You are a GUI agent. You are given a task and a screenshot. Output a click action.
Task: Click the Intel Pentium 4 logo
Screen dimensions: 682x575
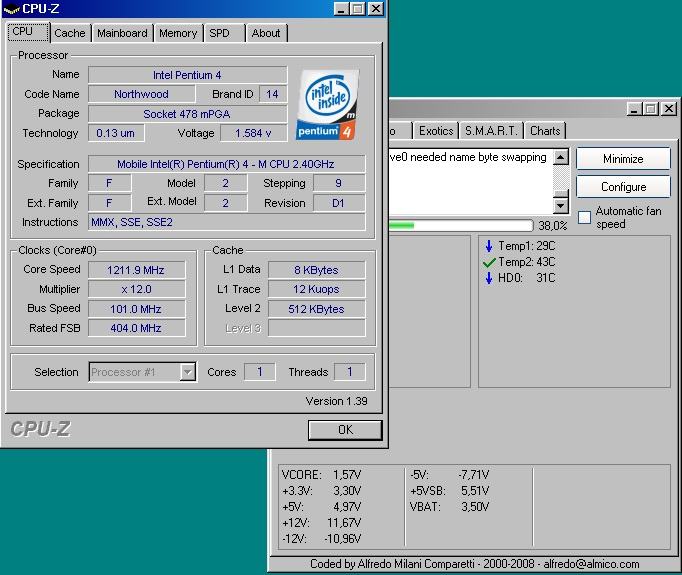click(x=328, y=105)
